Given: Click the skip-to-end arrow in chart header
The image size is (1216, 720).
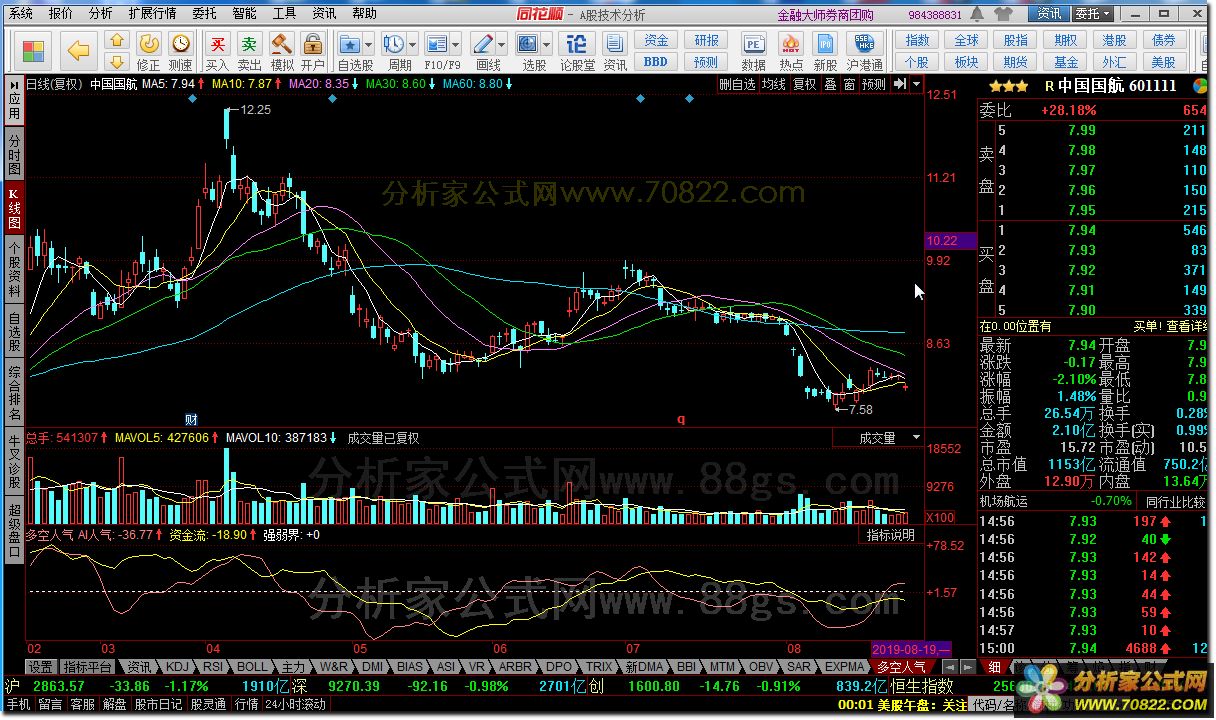Looking at the screenshot, I should click(898, 85).
